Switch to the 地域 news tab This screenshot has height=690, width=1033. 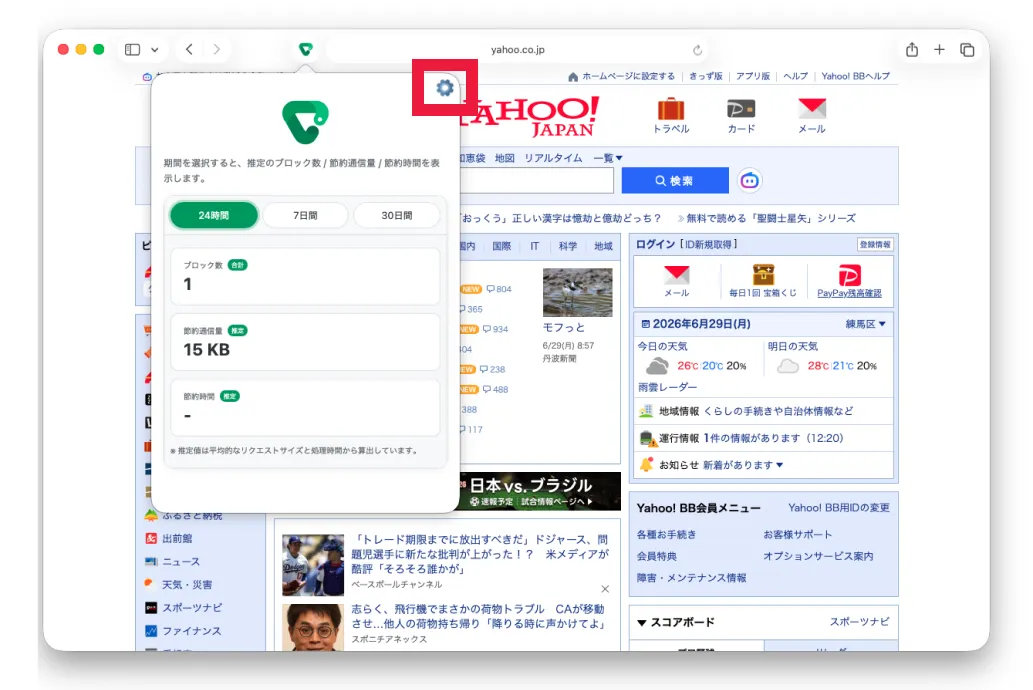click(603, 246)
